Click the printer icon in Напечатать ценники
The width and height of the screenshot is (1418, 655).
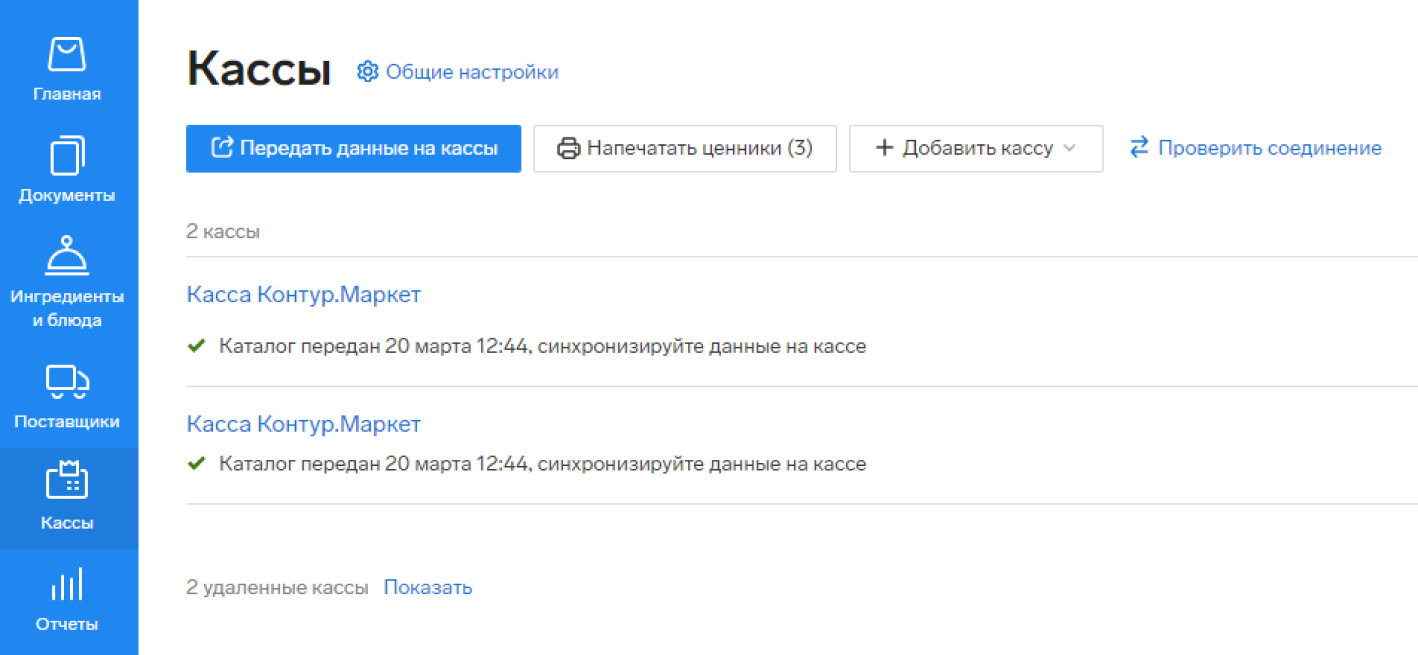click(568, 149)
